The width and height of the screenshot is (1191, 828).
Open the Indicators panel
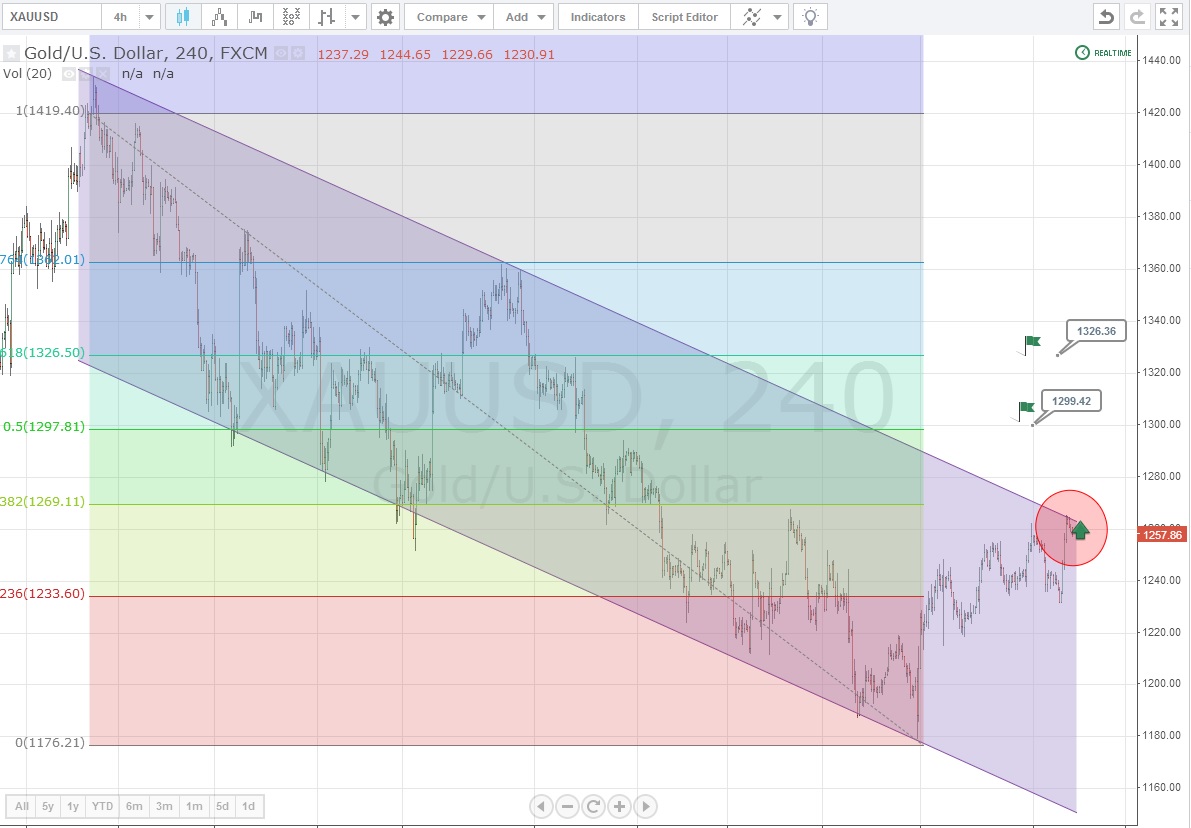598,17
